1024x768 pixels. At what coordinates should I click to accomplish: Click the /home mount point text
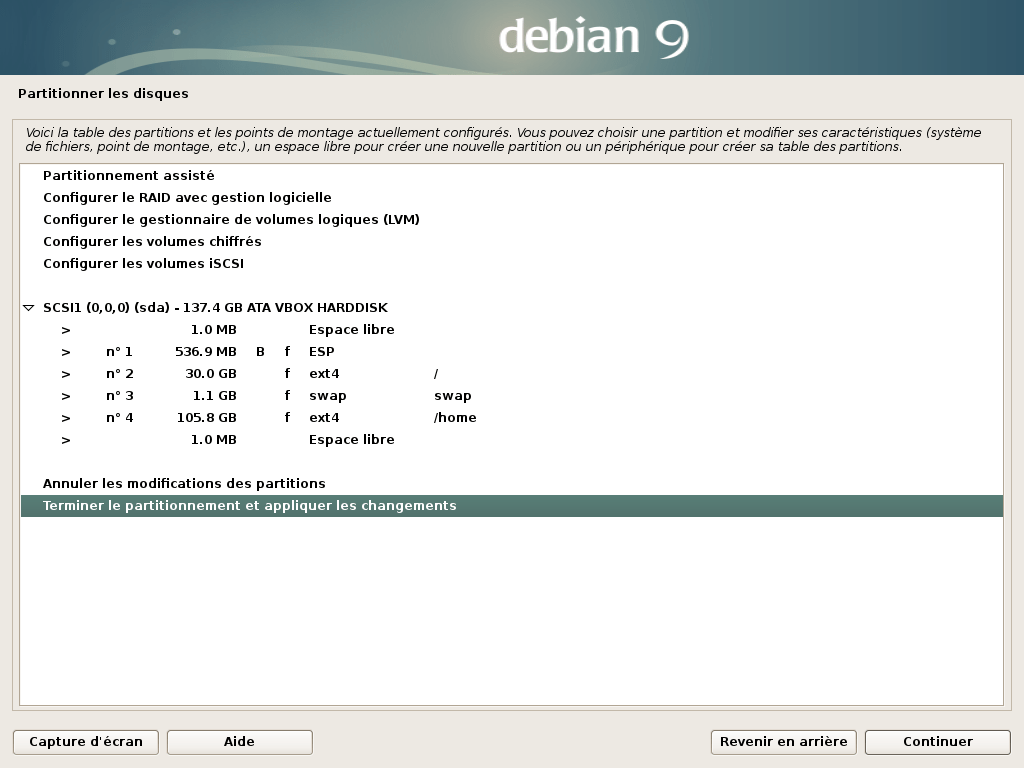(455, 418)
